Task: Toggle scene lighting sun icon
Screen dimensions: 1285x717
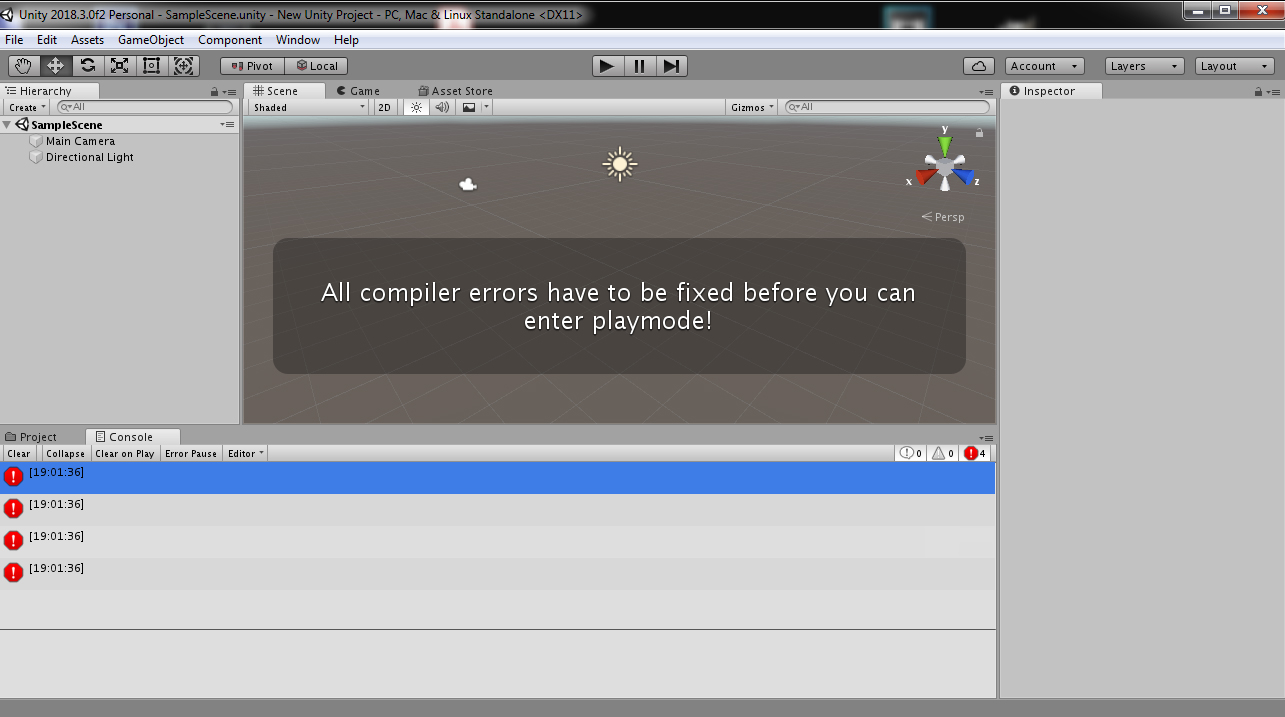Action: point(416,107)
